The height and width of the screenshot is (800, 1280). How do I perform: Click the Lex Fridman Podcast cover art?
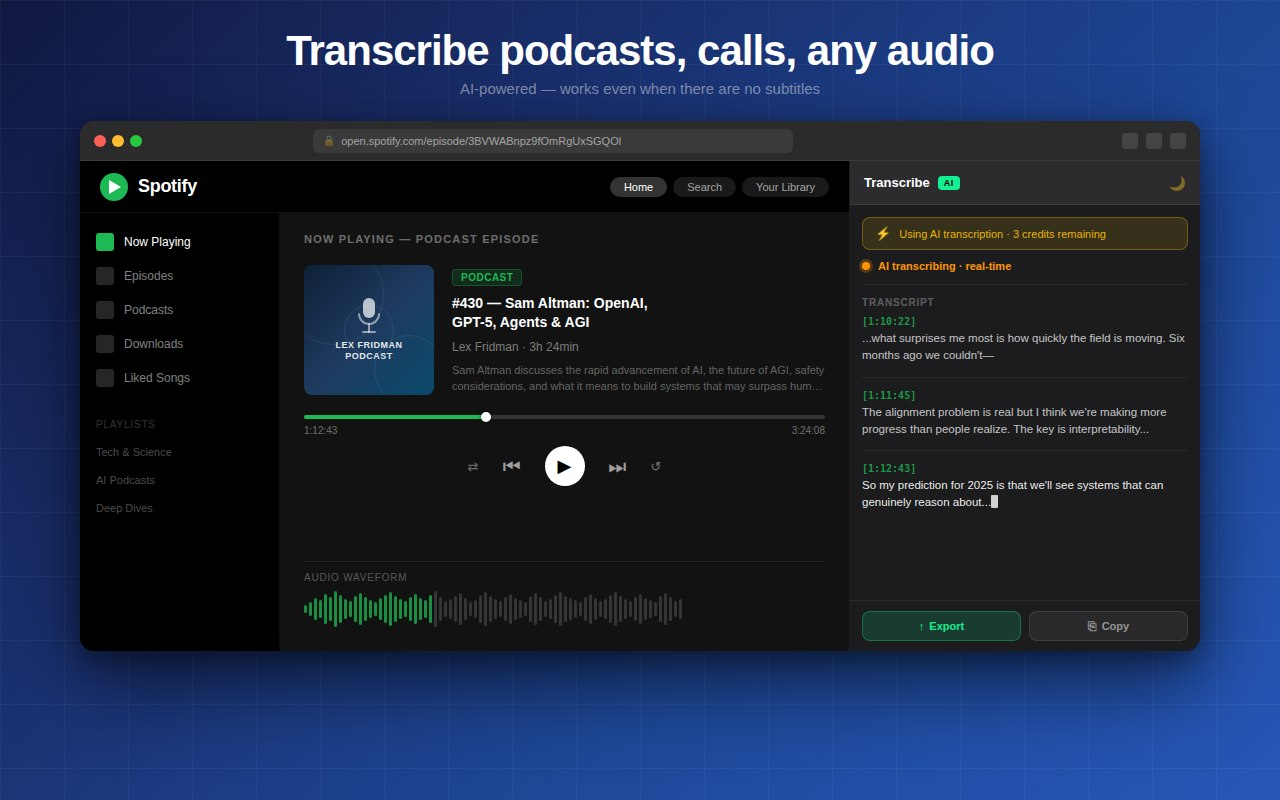[x=369, y=330]
